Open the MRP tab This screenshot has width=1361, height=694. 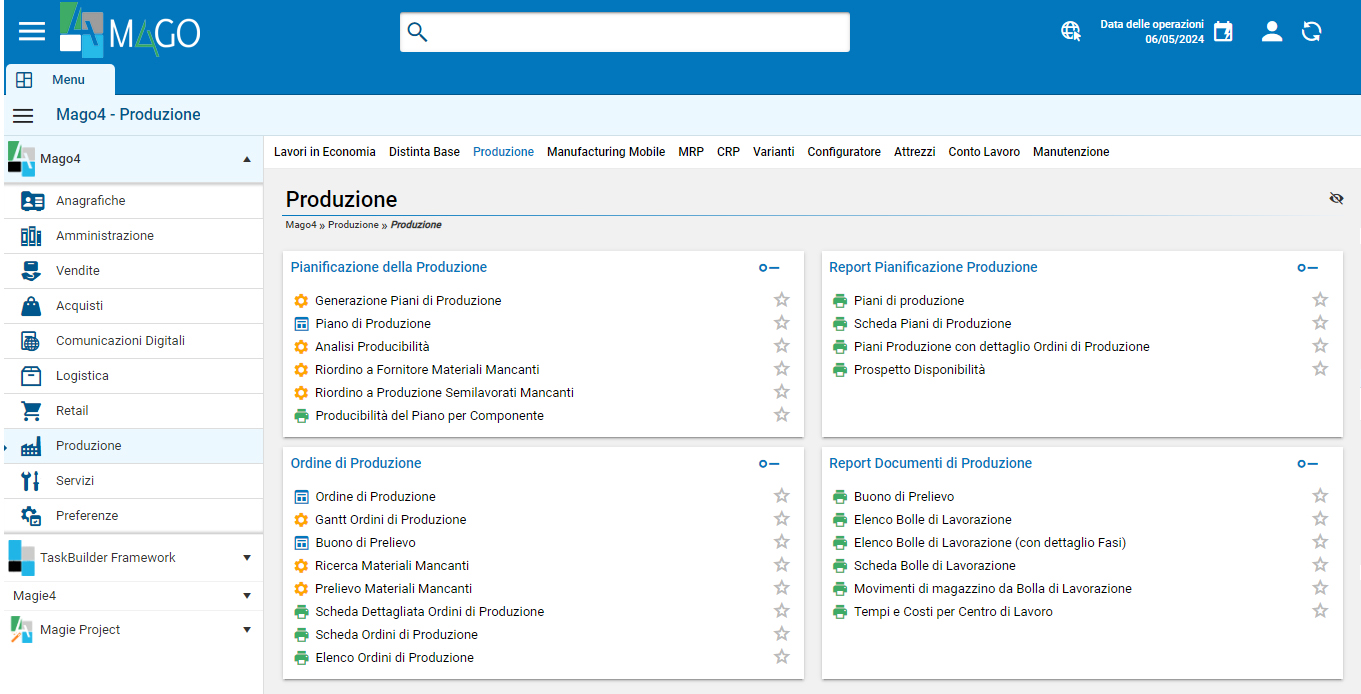(691, 152)
